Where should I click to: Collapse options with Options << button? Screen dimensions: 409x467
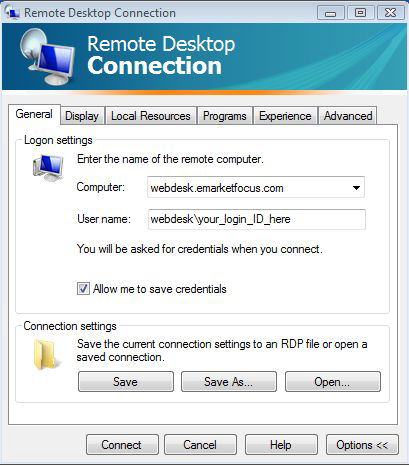(x=362, y=445)
